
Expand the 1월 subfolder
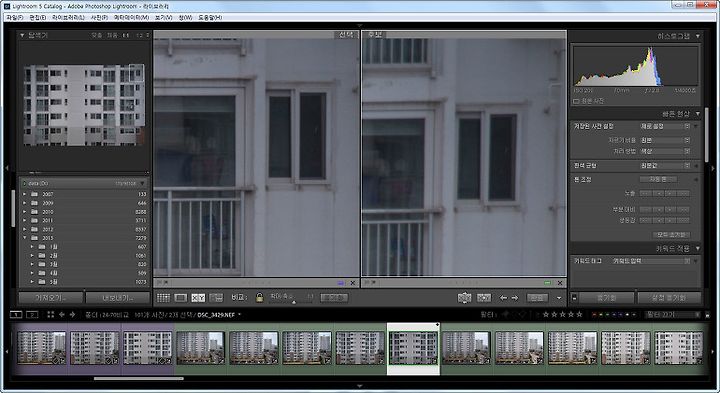tap(32, 247)
